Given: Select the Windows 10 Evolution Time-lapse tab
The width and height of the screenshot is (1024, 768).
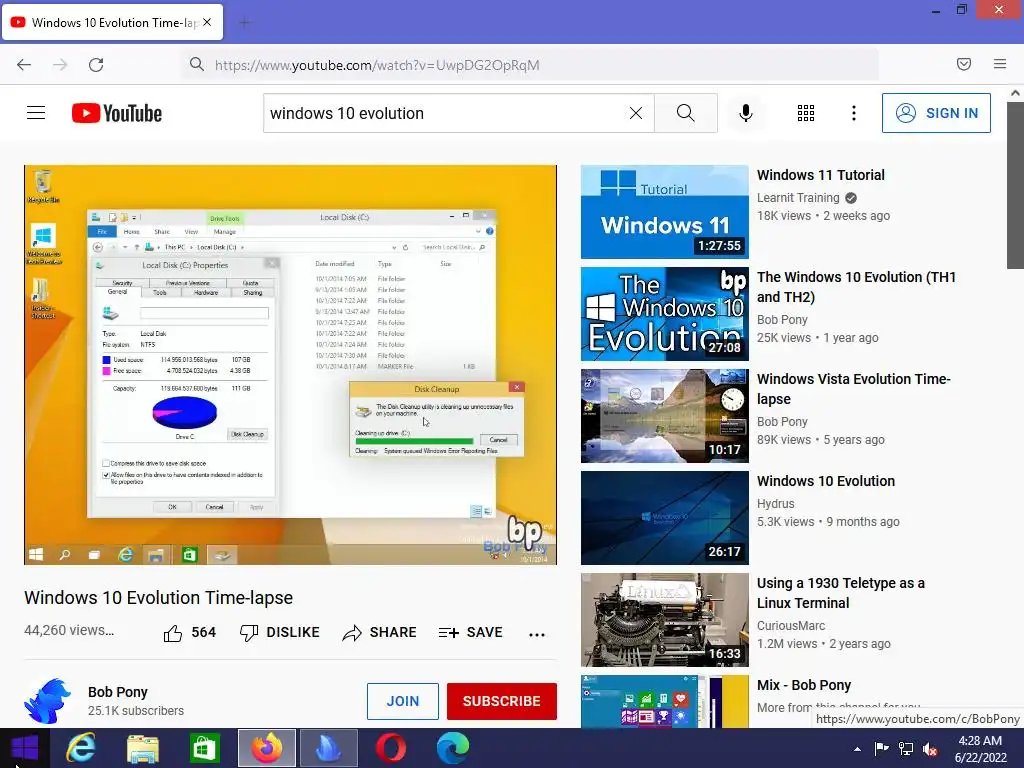Looking at the screenshot, I should (112, 22).
